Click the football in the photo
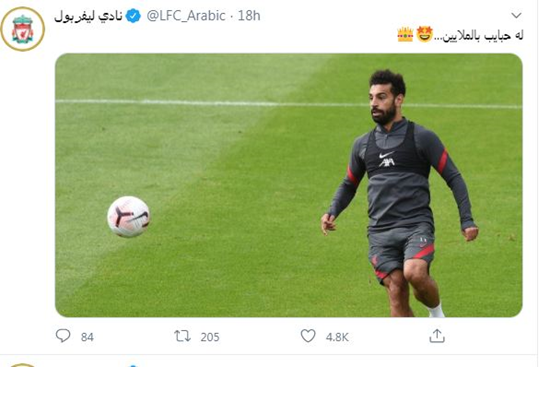 129,216
